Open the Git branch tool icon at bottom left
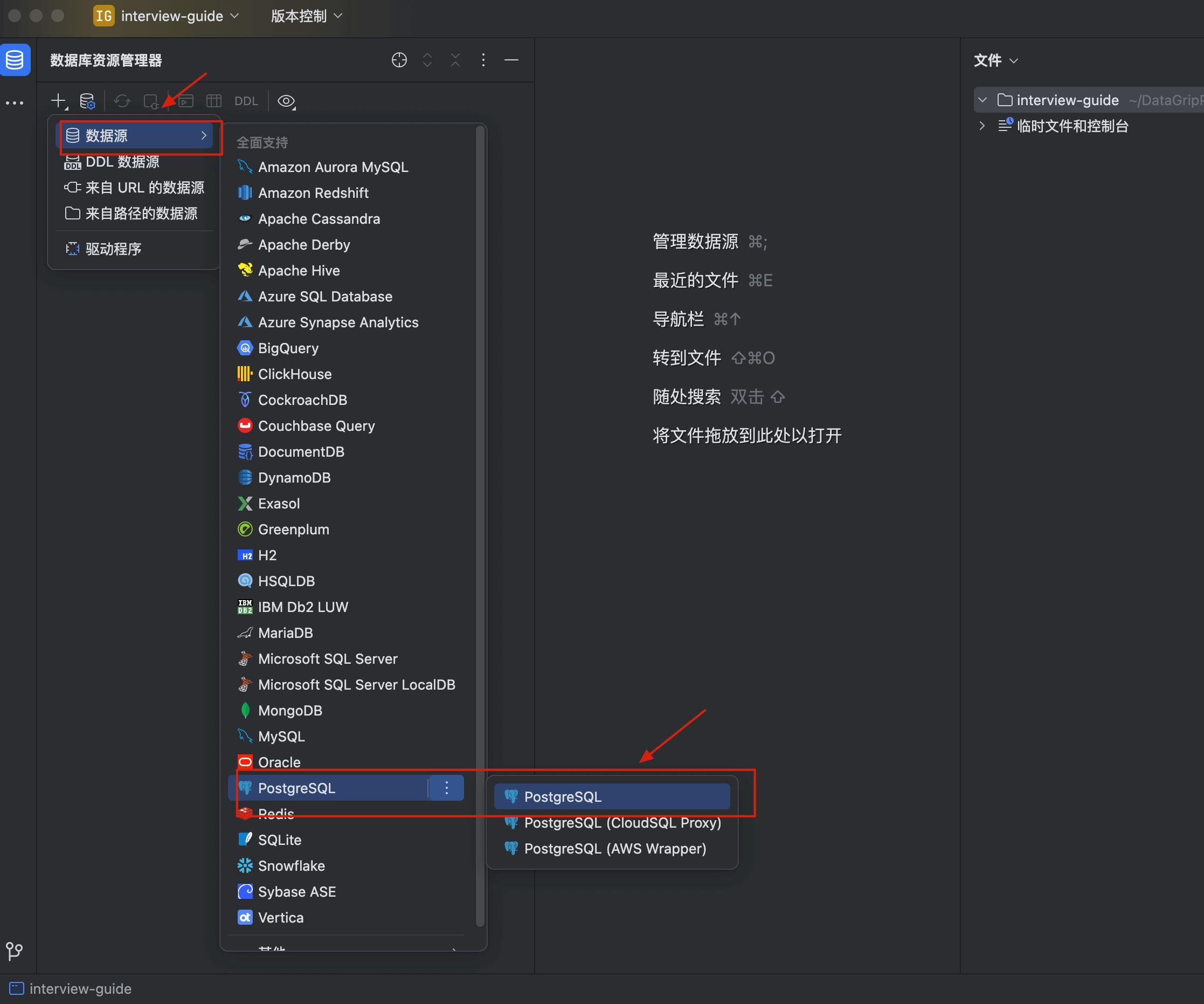The width and height of the screenshot is (1204, 1004). point(15,951)
